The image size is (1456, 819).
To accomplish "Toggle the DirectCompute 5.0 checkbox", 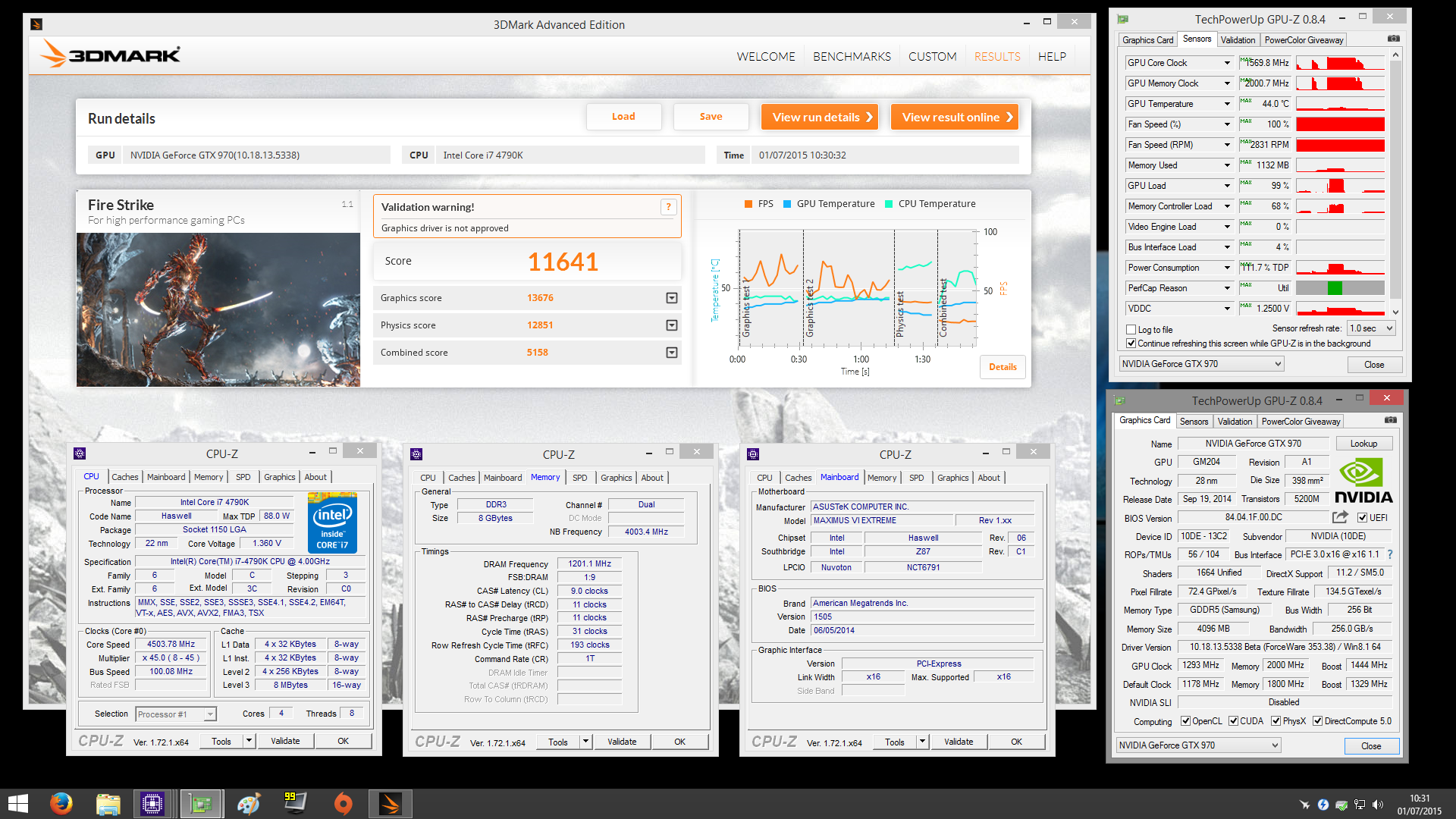I will 1318,721.
